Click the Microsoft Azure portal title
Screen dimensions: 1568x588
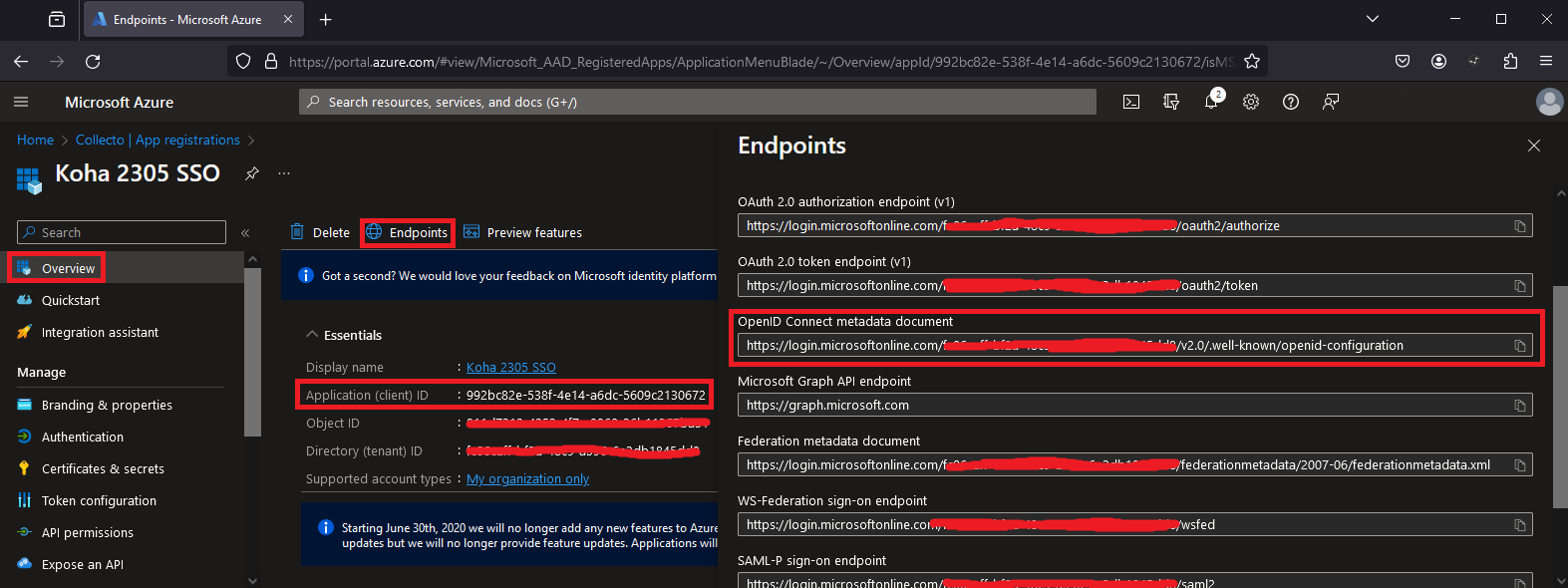[119, 102]
